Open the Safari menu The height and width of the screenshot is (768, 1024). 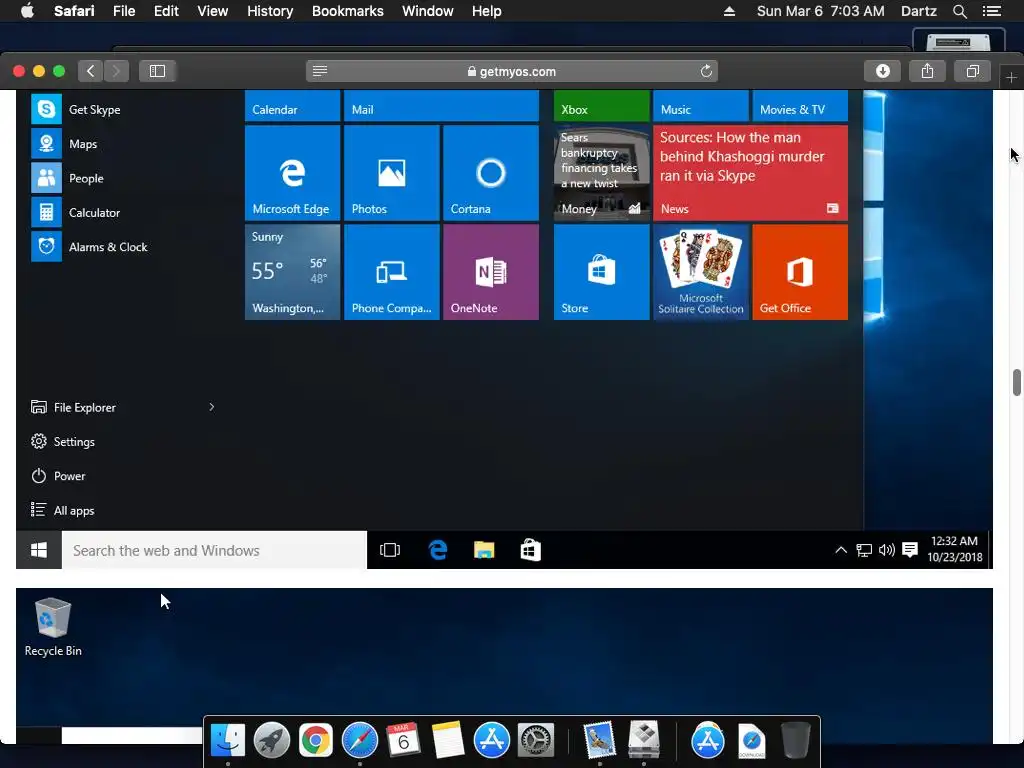point(74,11)
